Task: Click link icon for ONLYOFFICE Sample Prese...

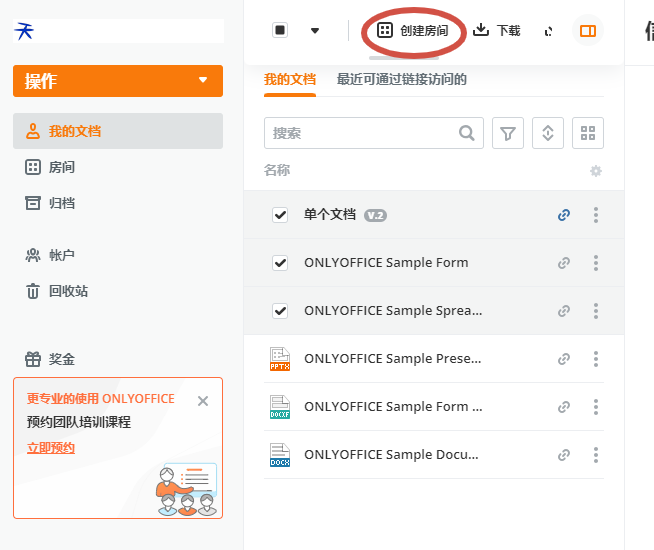Action: pyautogui.click(x=564, y=359)
